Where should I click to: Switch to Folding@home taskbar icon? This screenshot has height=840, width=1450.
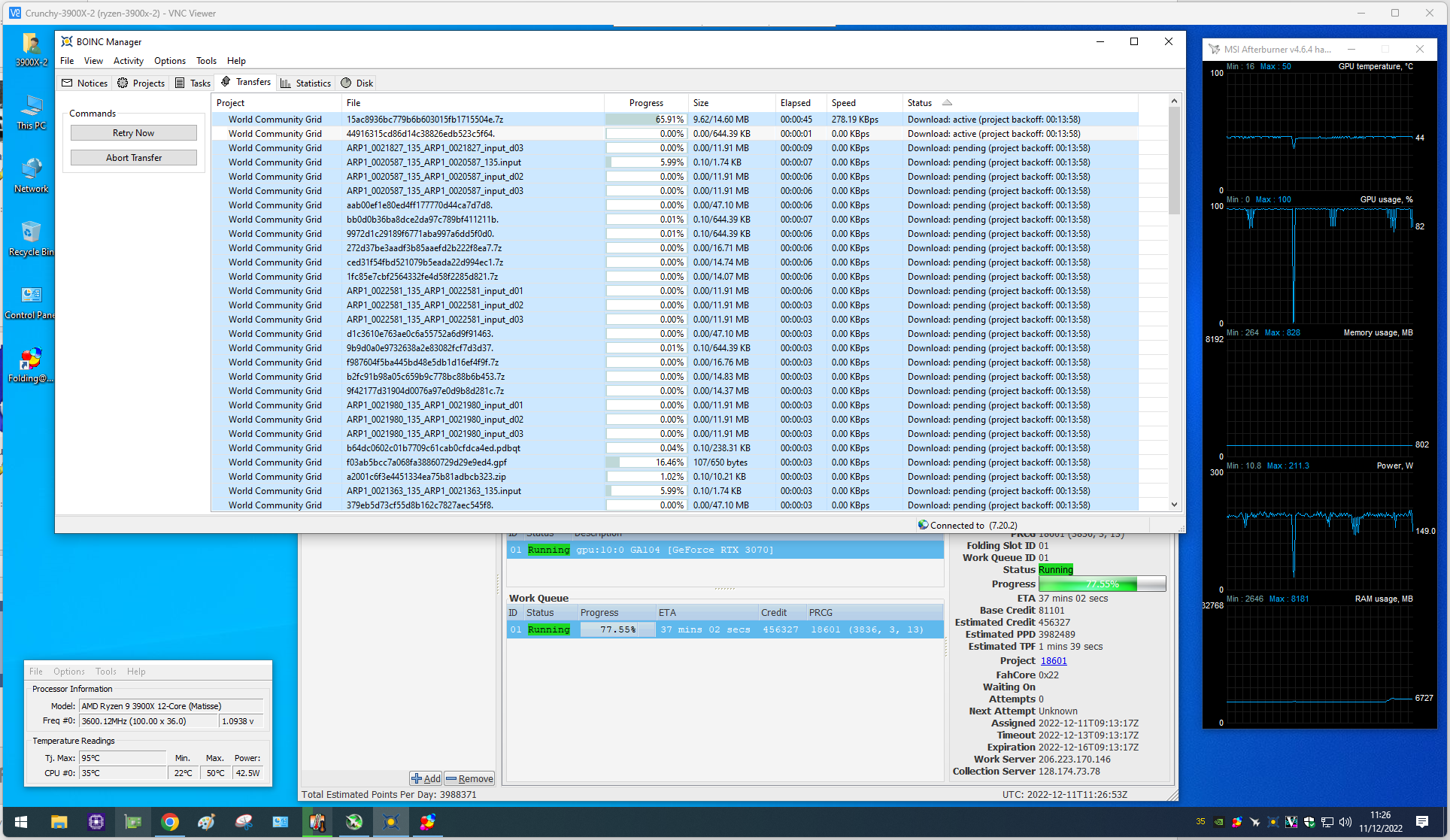(x=428, y=822)
